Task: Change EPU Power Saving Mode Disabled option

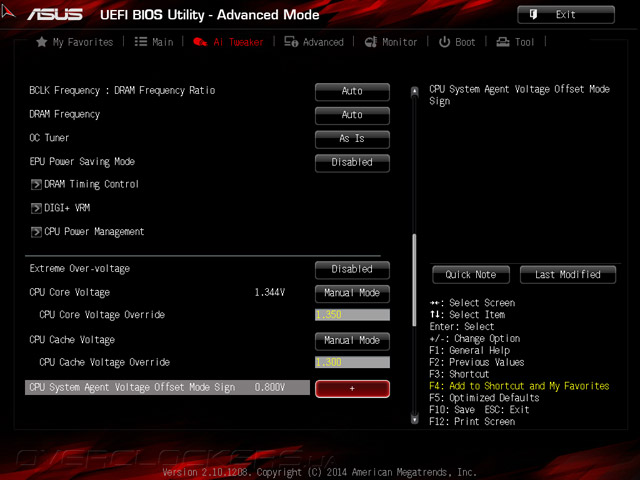Action: point(352,162)
